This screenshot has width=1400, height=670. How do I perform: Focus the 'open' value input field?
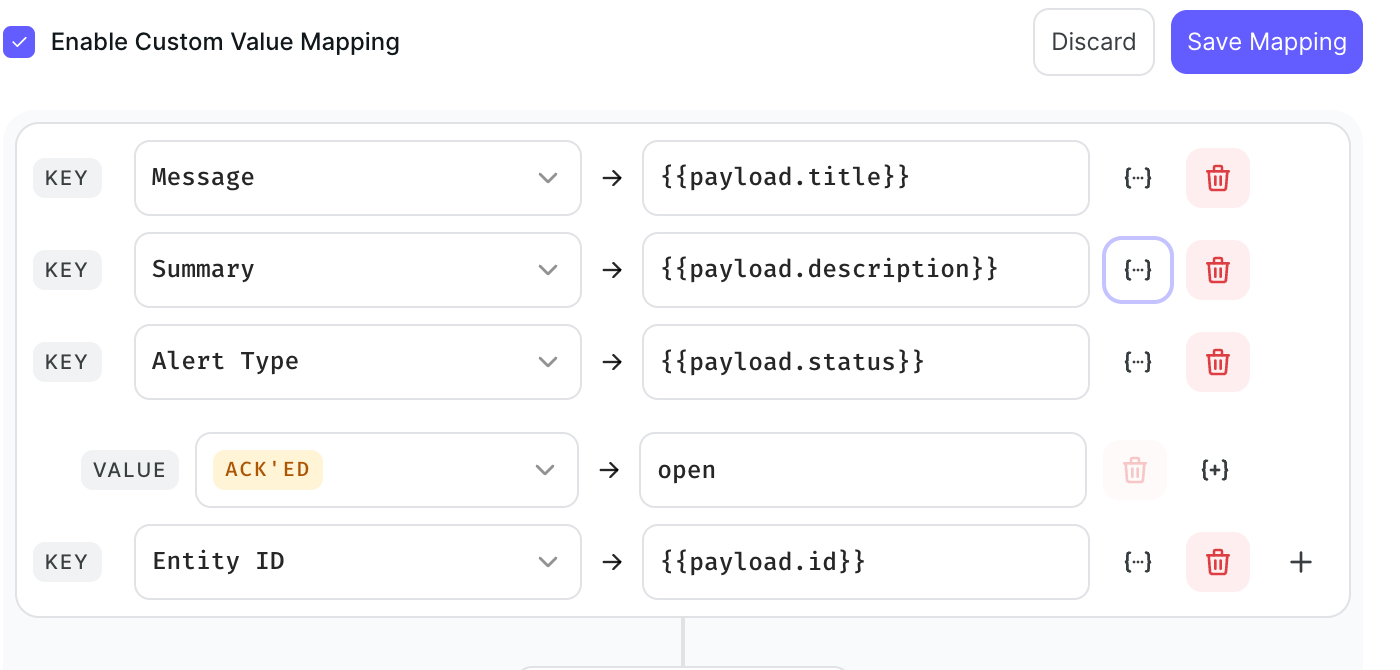click(x=862, y=470)
